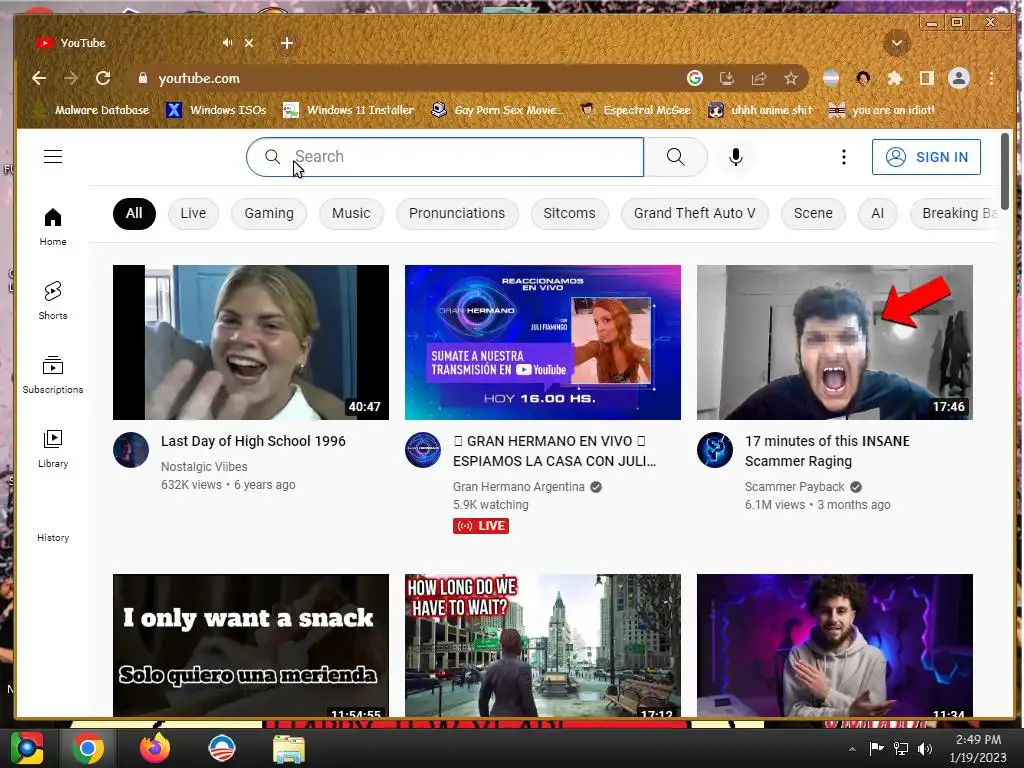Open History in the sidebar

click(53, 537)
